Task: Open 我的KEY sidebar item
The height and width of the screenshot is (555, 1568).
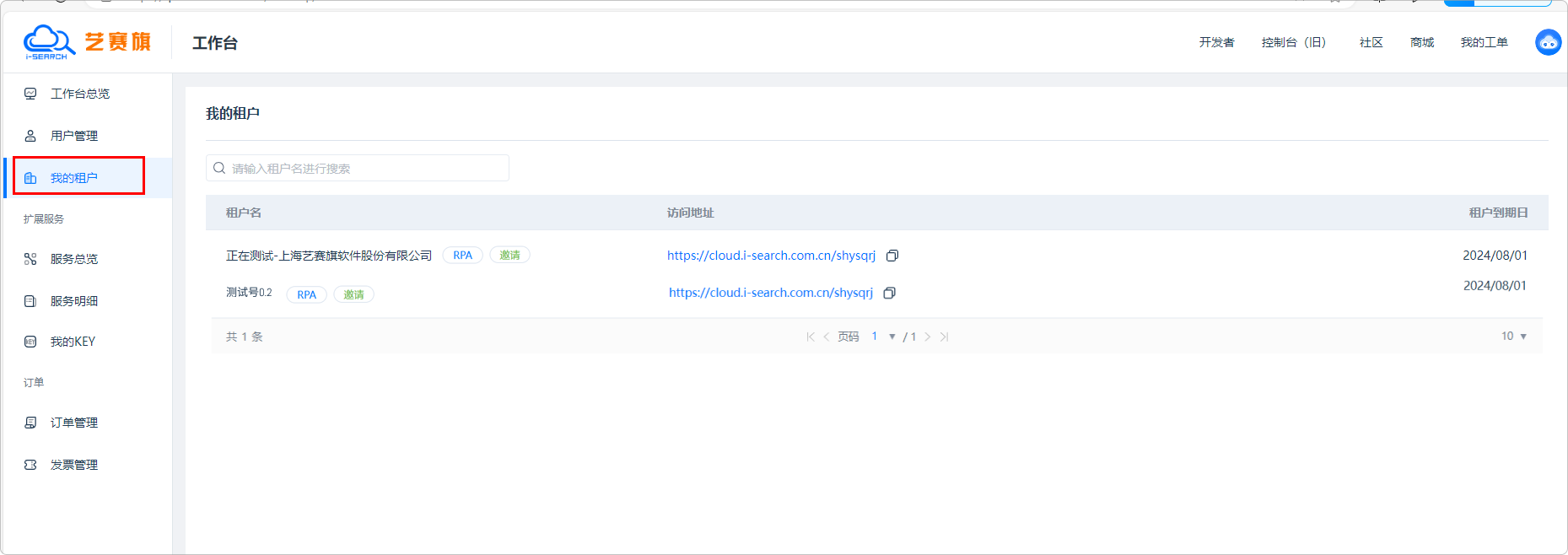Action: 73,342
